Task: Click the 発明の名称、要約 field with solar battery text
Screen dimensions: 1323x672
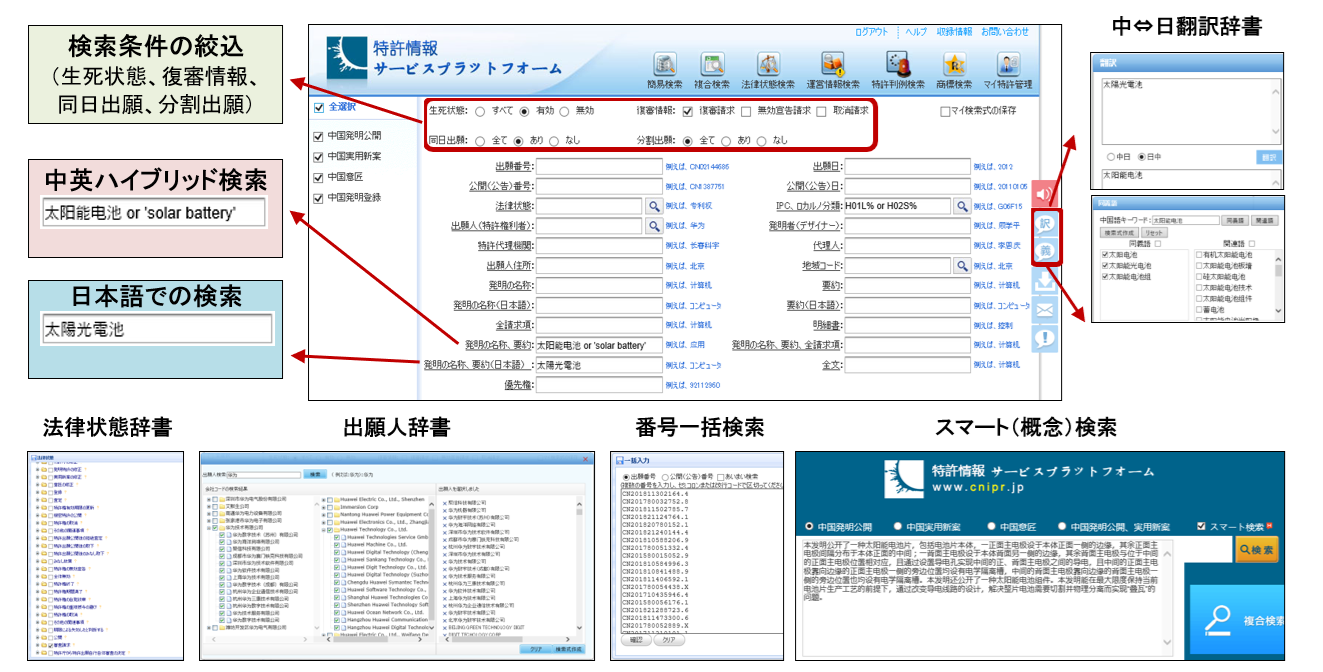Action: pos(599,345)
